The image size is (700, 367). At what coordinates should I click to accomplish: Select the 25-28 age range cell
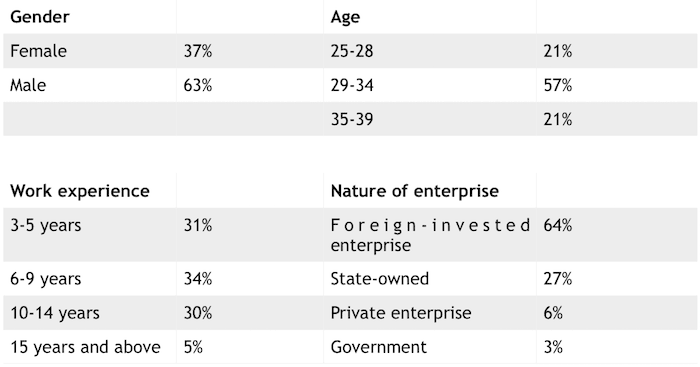point(352,51)
